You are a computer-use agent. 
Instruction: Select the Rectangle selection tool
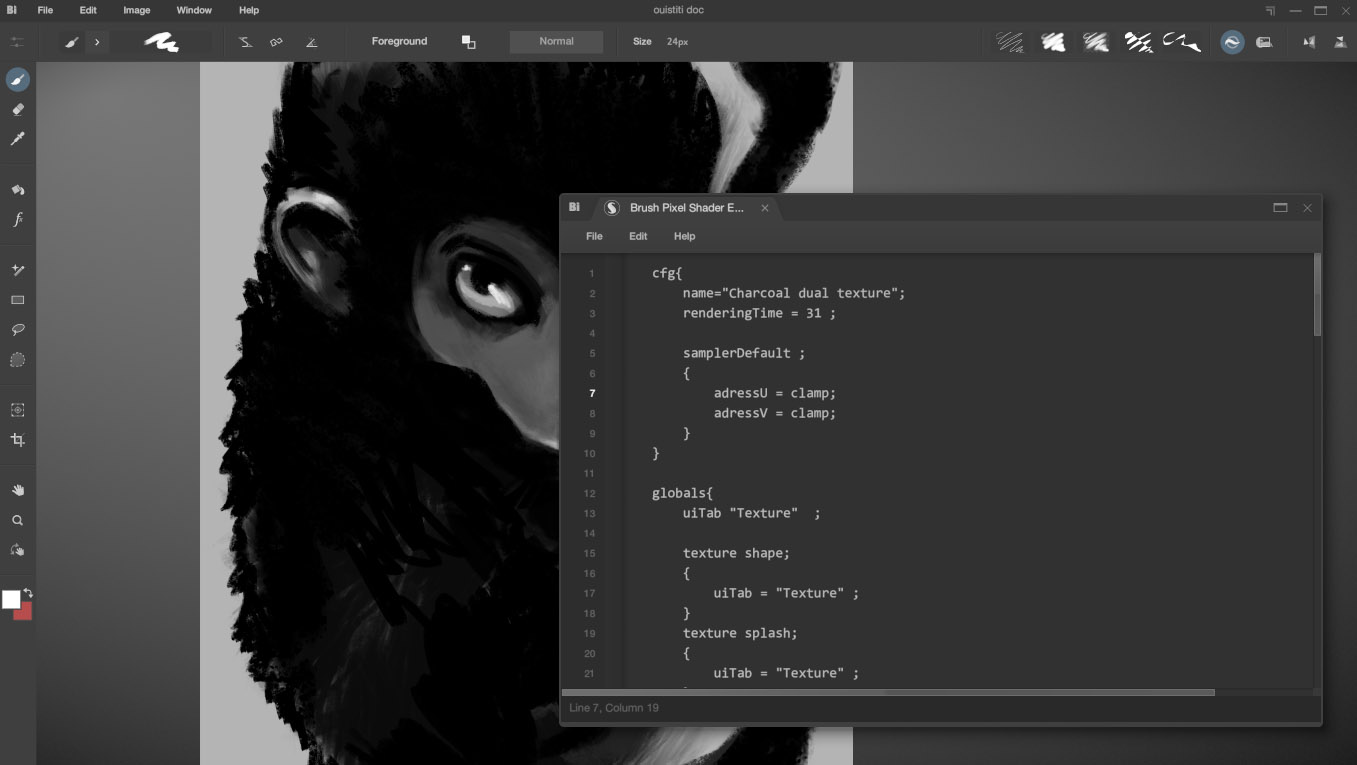[18, 300]
